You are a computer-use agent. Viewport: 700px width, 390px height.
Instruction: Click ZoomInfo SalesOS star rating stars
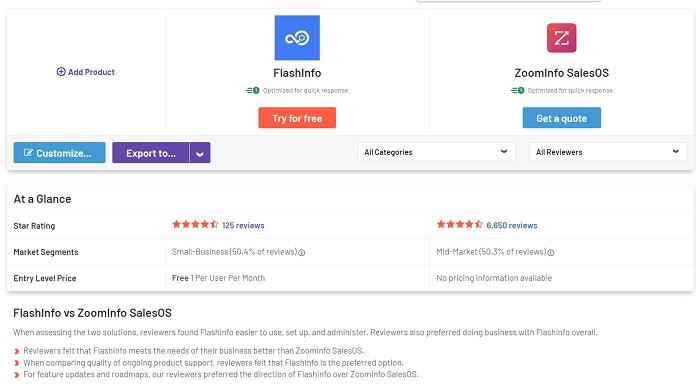click(459, 224)
